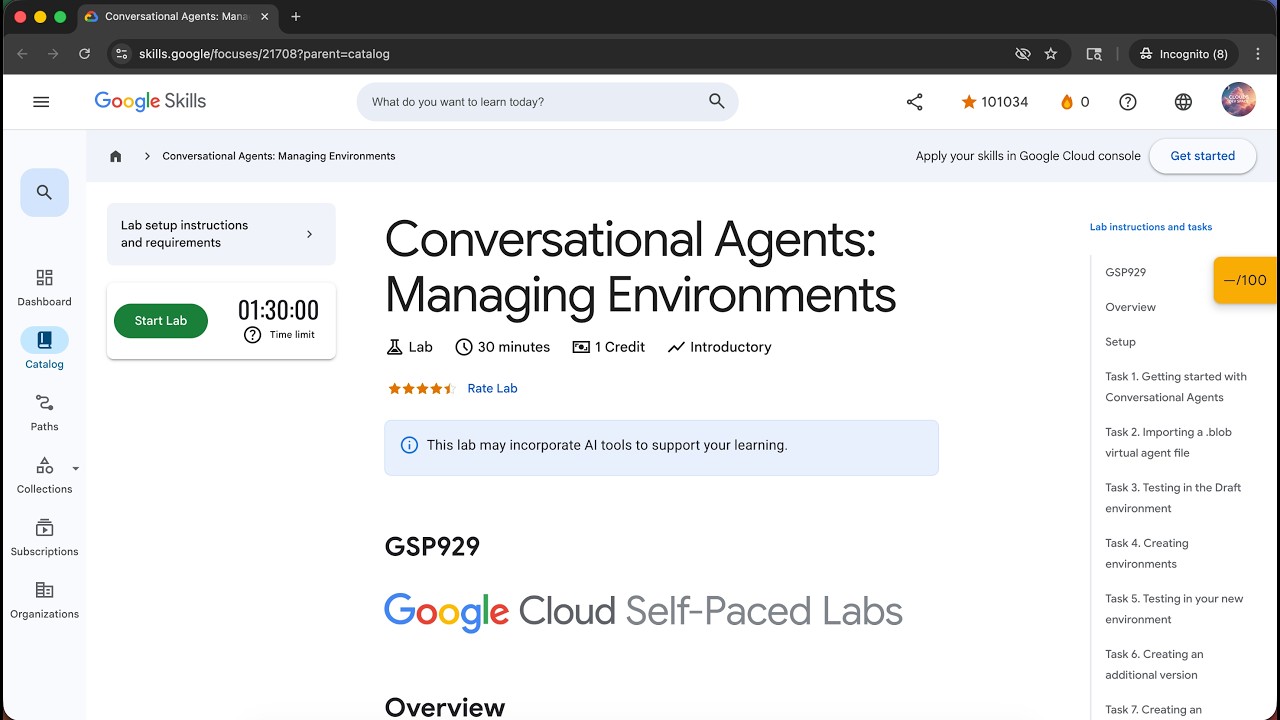Screen dimensions: 1280x720
Task: Click the breadcrumb chevron separator
Action: point(147,156)
